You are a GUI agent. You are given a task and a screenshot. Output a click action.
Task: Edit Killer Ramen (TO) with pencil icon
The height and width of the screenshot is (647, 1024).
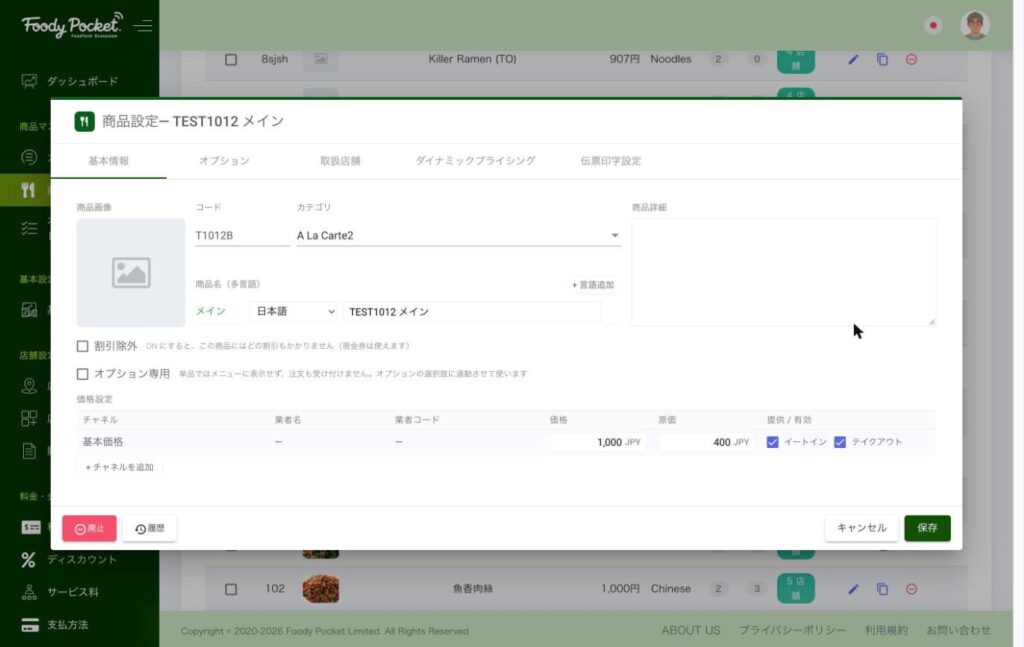(853, 59)
